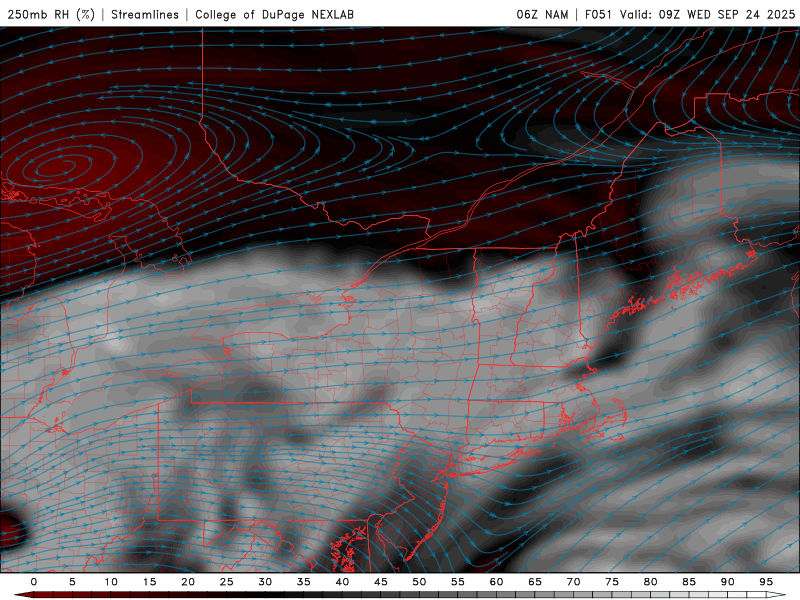Image resolution: width=800 pixels, height=600 pixels.
Task: Click the "20" value on the color scale
Action: [x=188, y=582]
